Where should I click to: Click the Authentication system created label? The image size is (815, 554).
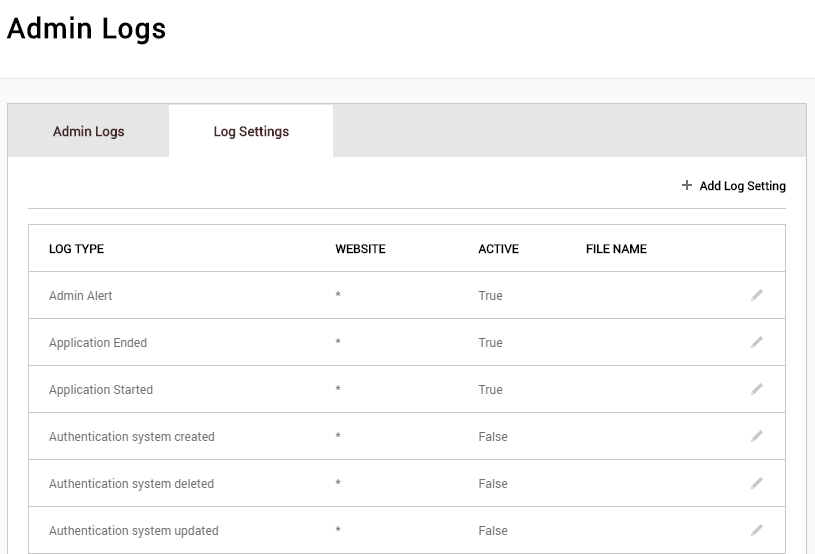click(132, 437)
